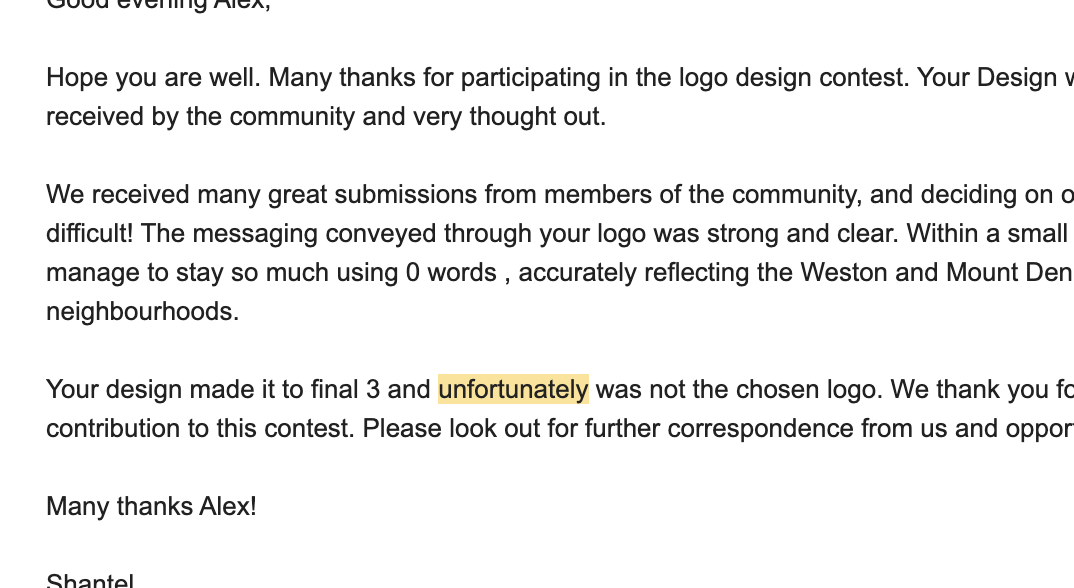1074x588 pixels.
Task: Click the word "Weston"
Action: click(x=800, y=272)
